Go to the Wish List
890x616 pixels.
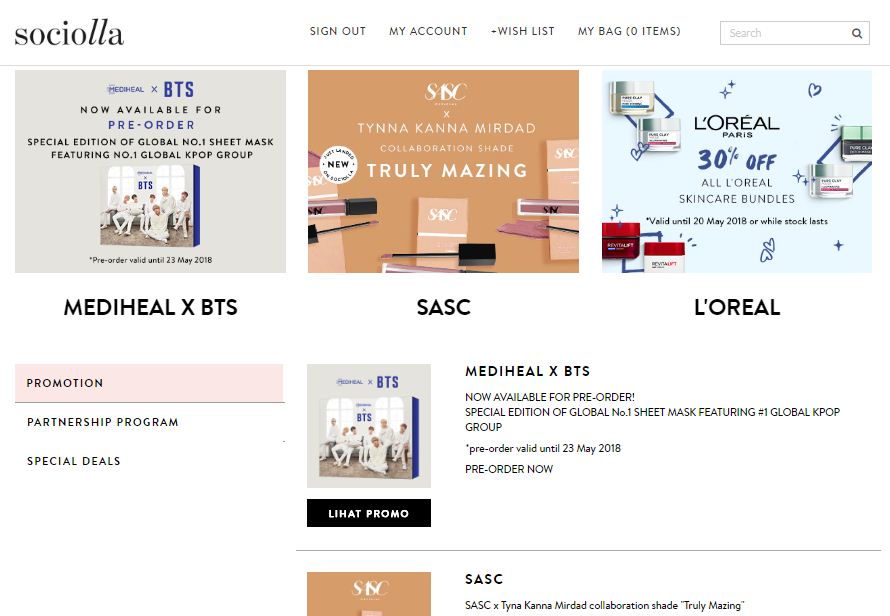523,31
